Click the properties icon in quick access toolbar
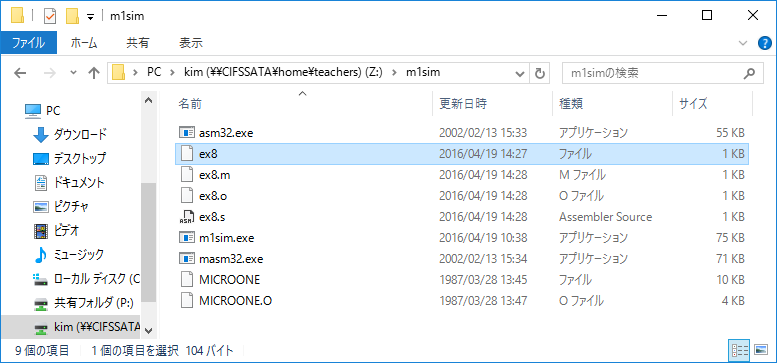 point(50,16)
